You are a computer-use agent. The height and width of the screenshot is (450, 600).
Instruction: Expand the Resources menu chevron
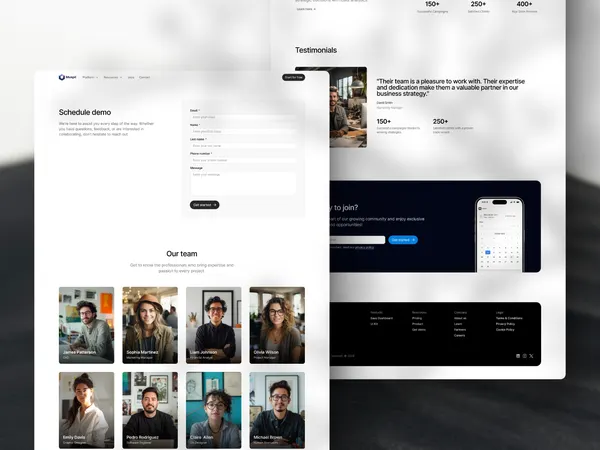121,77
